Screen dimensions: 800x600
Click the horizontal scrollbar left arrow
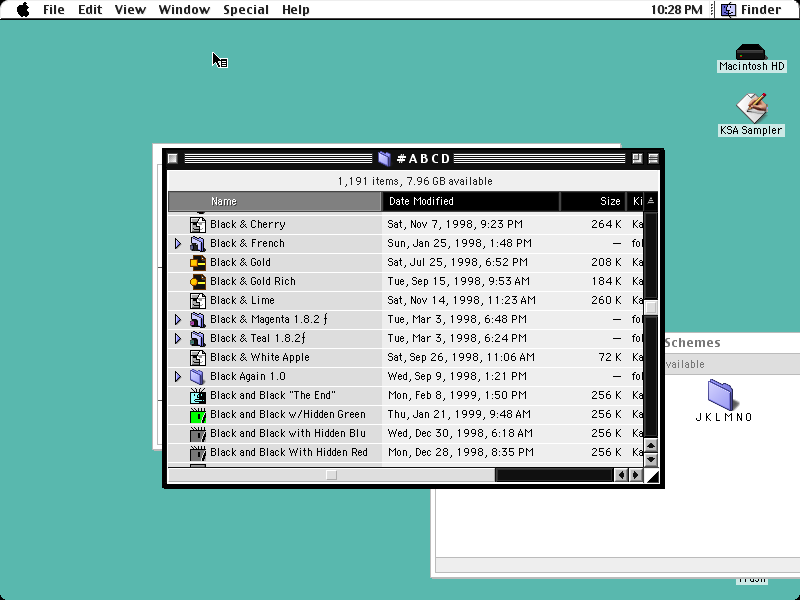click(x=621, y=476)
